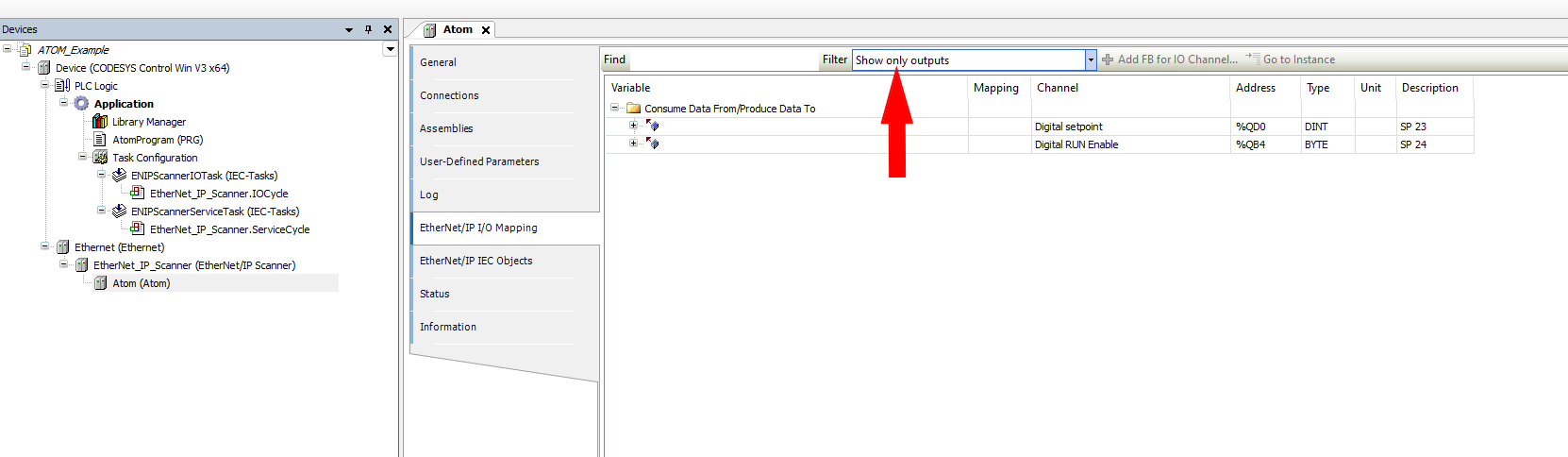Click the Task Configuration icon
Screen dimensions: 1568x457
click(x=100, y=158)
